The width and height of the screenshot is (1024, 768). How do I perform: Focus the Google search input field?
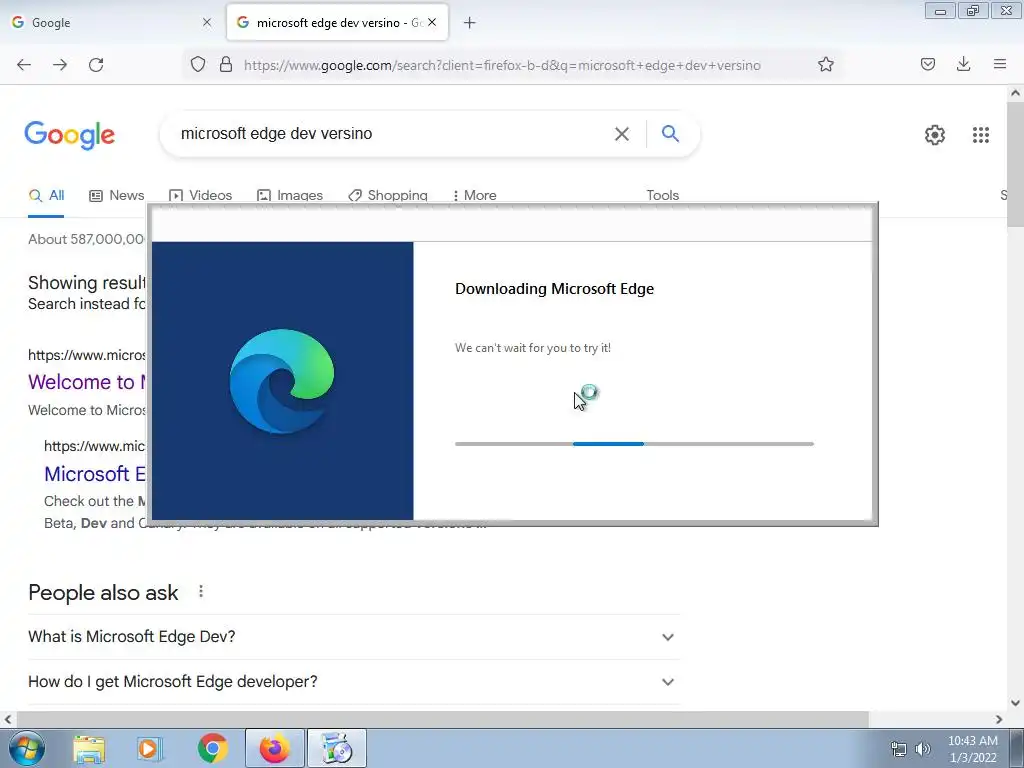coord(392,134)
